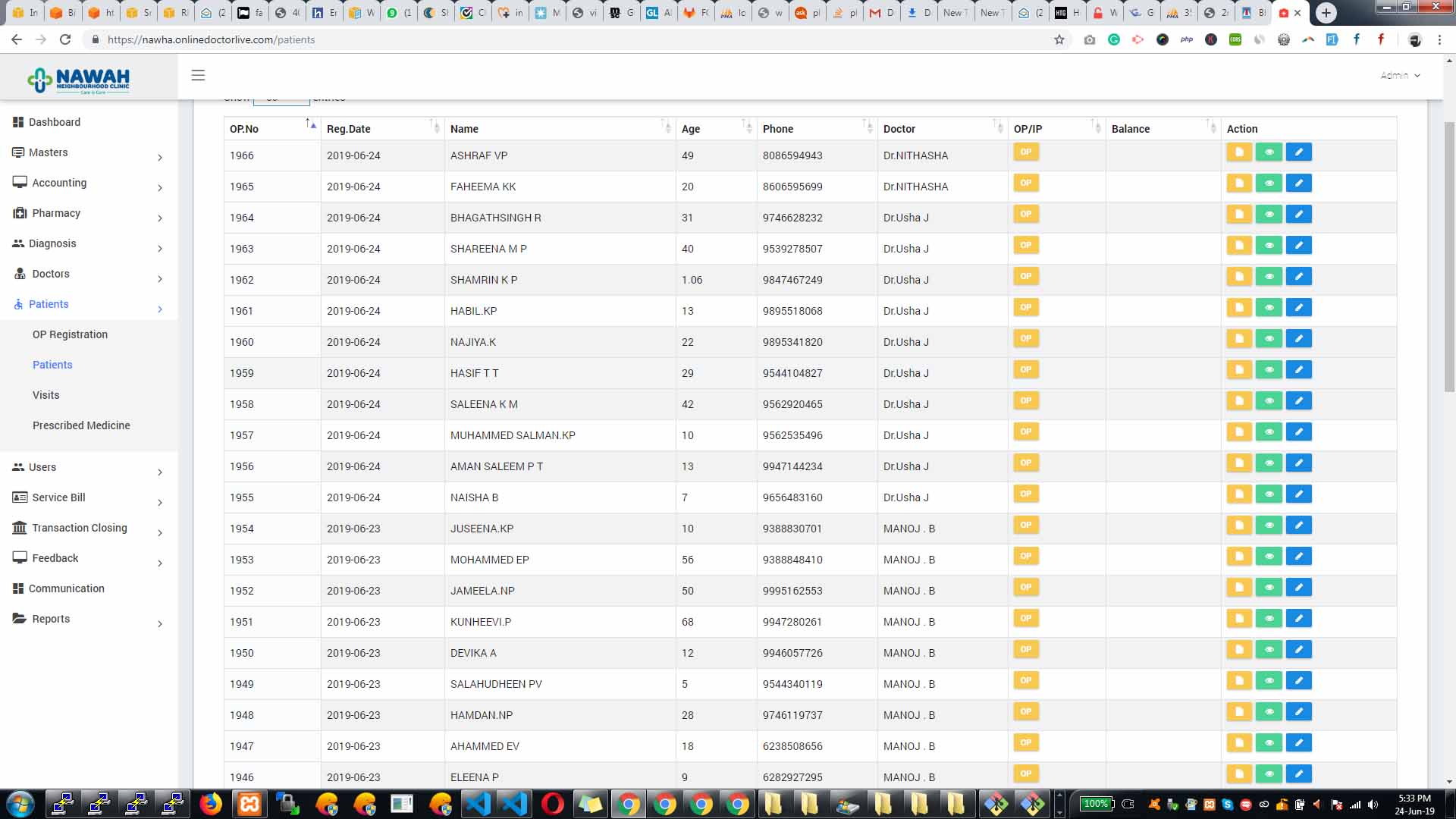Bookmark this page with star icon
1456x819 pixels.
tap(1059, 39)
